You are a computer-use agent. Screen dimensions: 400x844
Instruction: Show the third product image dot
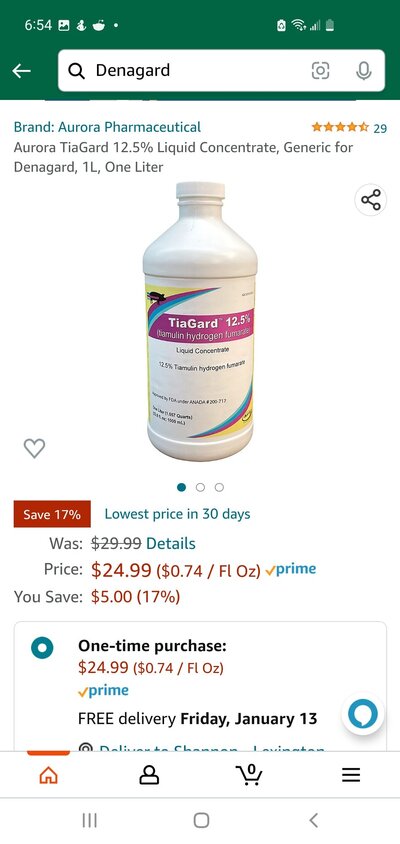coord(219,487)
